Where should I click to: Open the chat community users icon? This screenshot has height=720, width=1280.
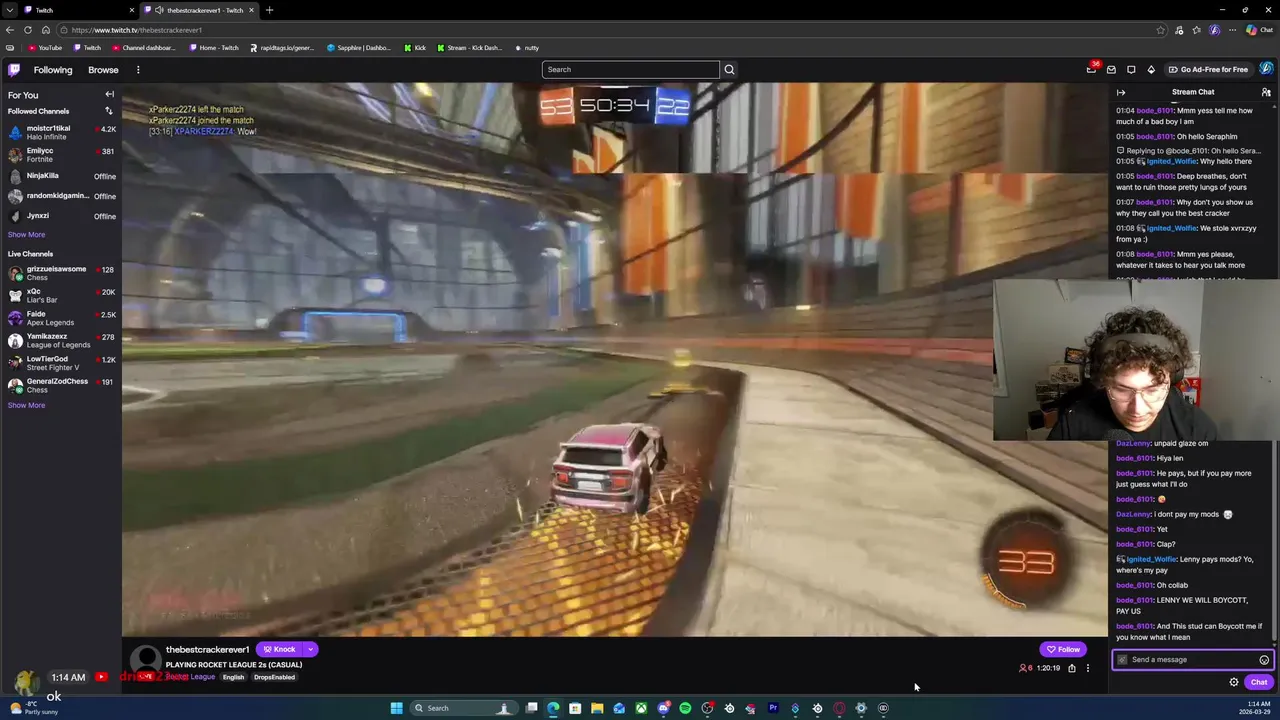(x=1266, y=92)
